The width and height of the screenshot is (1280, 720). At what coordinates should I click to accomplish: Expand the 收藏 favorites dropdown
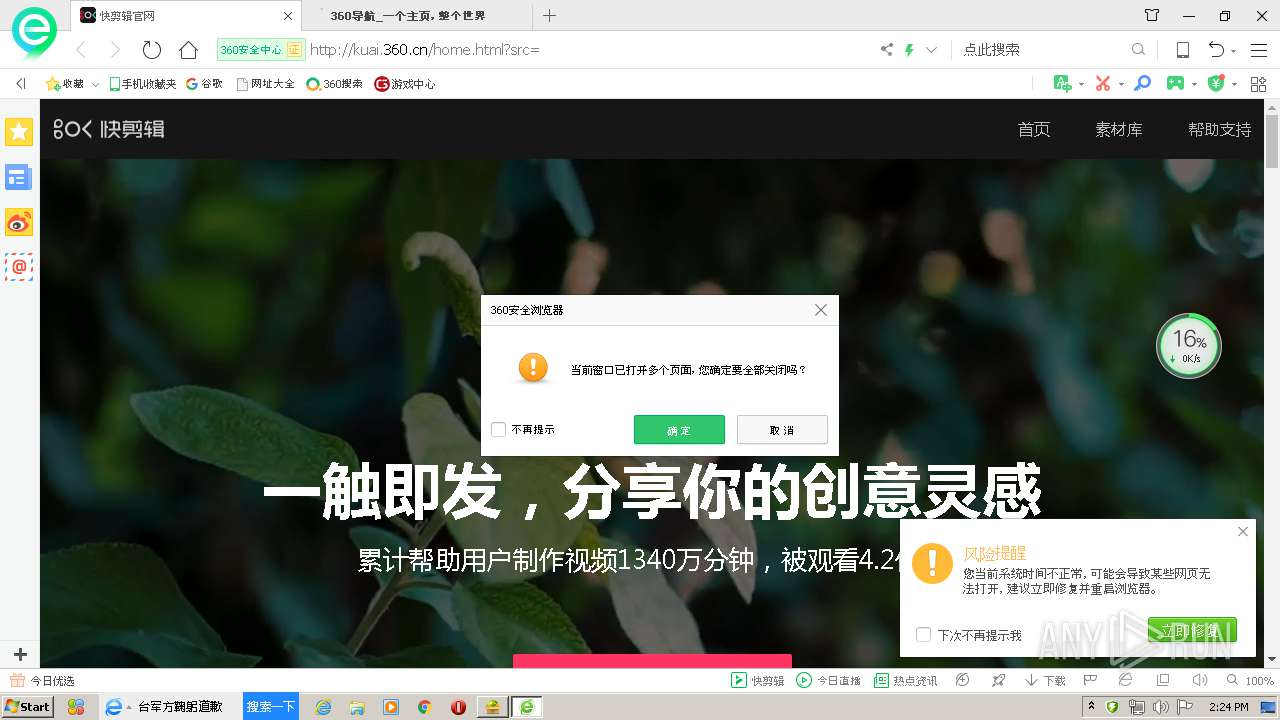coord(95,85)
